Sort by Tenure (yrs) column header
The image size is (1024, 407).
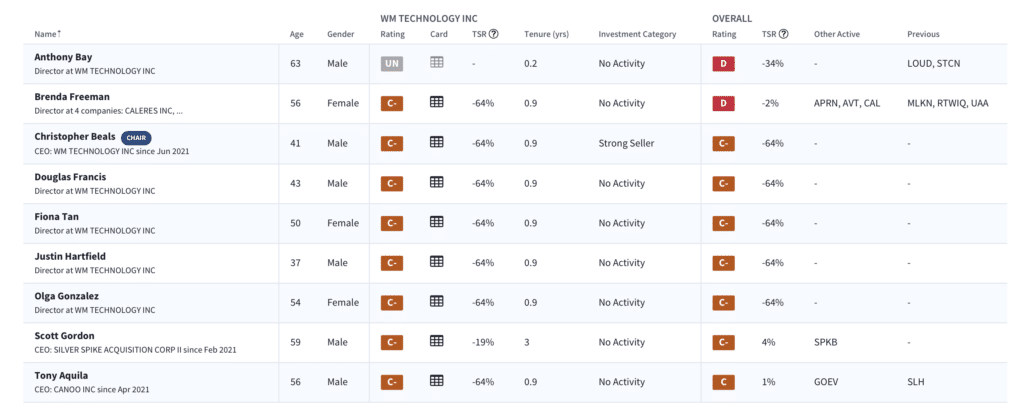pos(546,34)
